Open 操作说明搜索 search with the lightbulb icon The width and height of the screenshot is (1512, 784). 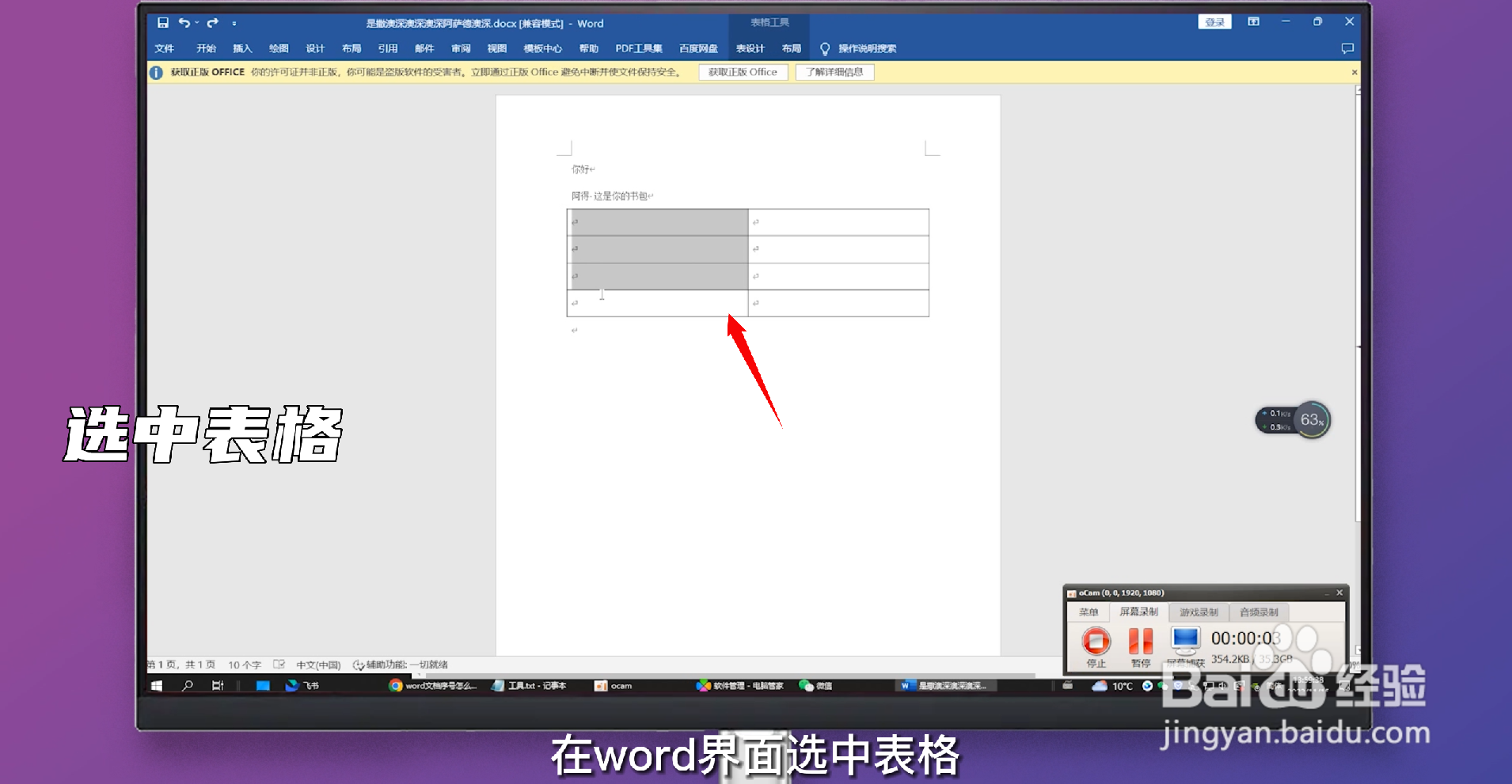click(x=826, y=48)
